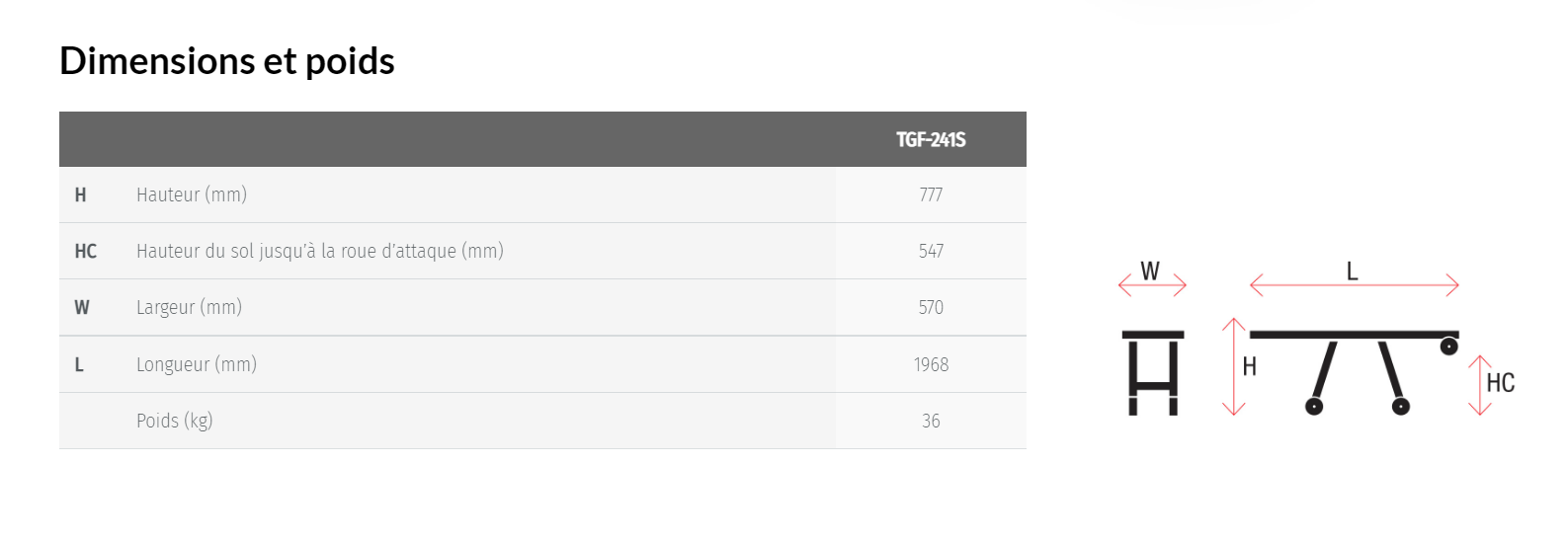The height and width of the screenshot is (542, 1568).
Task: Click the Hauteur (mm) row label
Action: click(x=192, y=194)
